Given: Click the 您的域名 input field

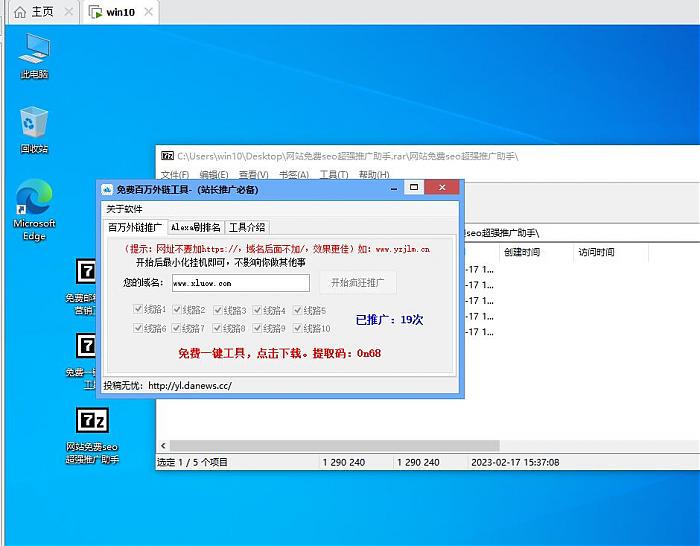Looking at the screenshot, I should point(240,283).
